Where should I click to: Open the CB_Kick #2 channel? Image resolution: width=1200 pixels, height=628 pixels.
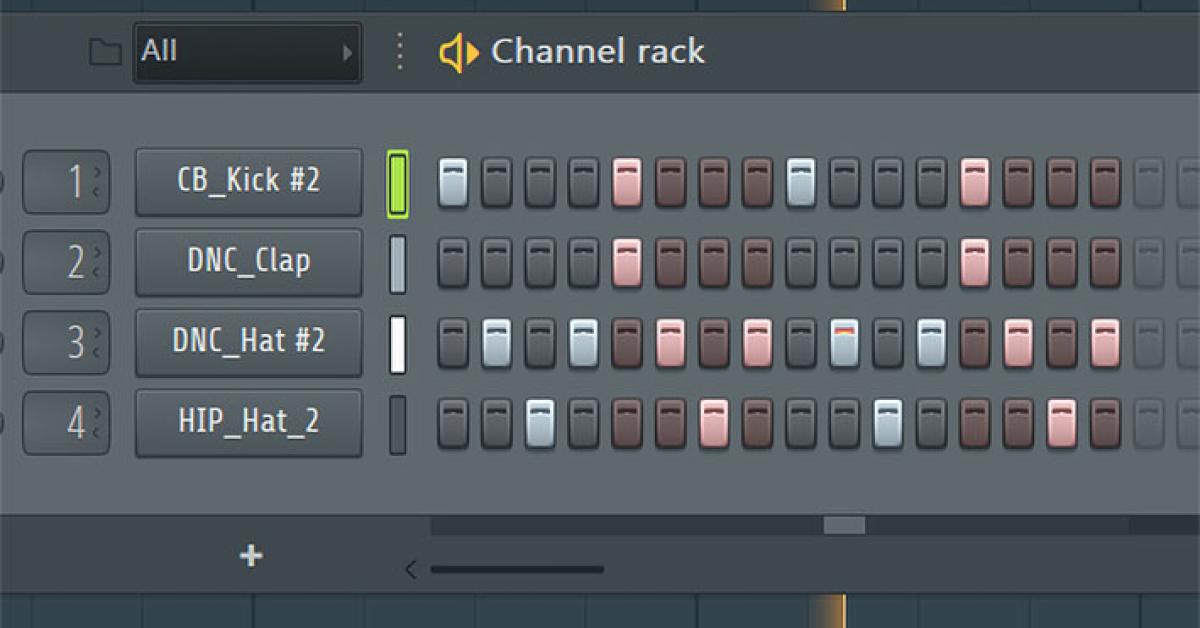[x=249, y=182]
